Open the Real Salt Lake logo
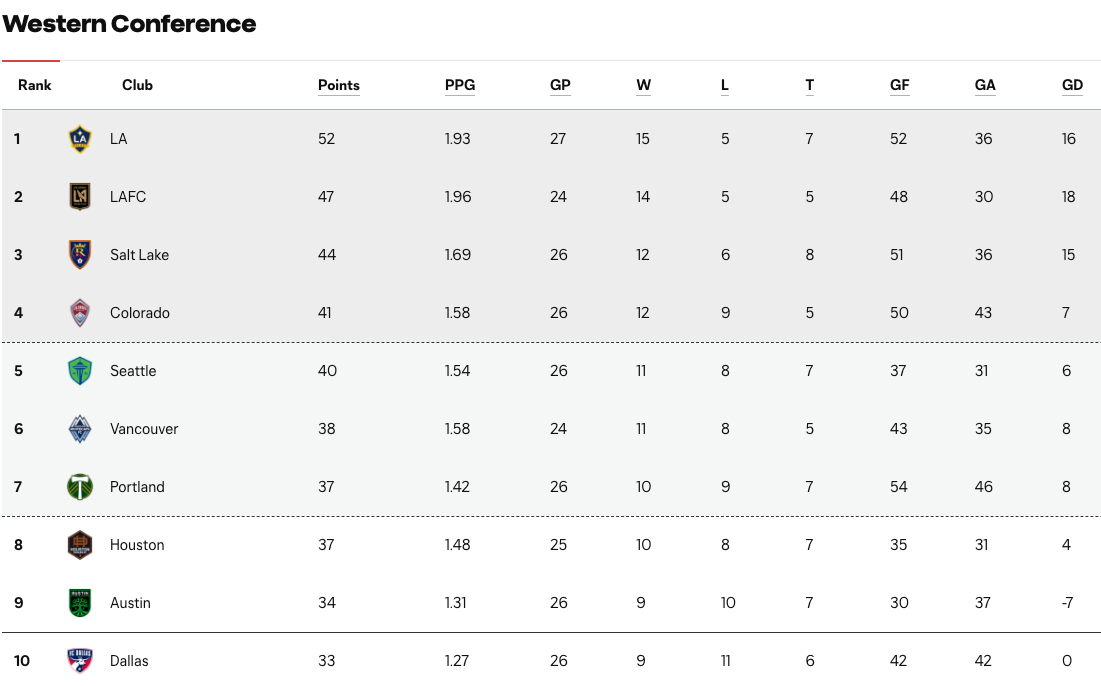 coord(80,255)
